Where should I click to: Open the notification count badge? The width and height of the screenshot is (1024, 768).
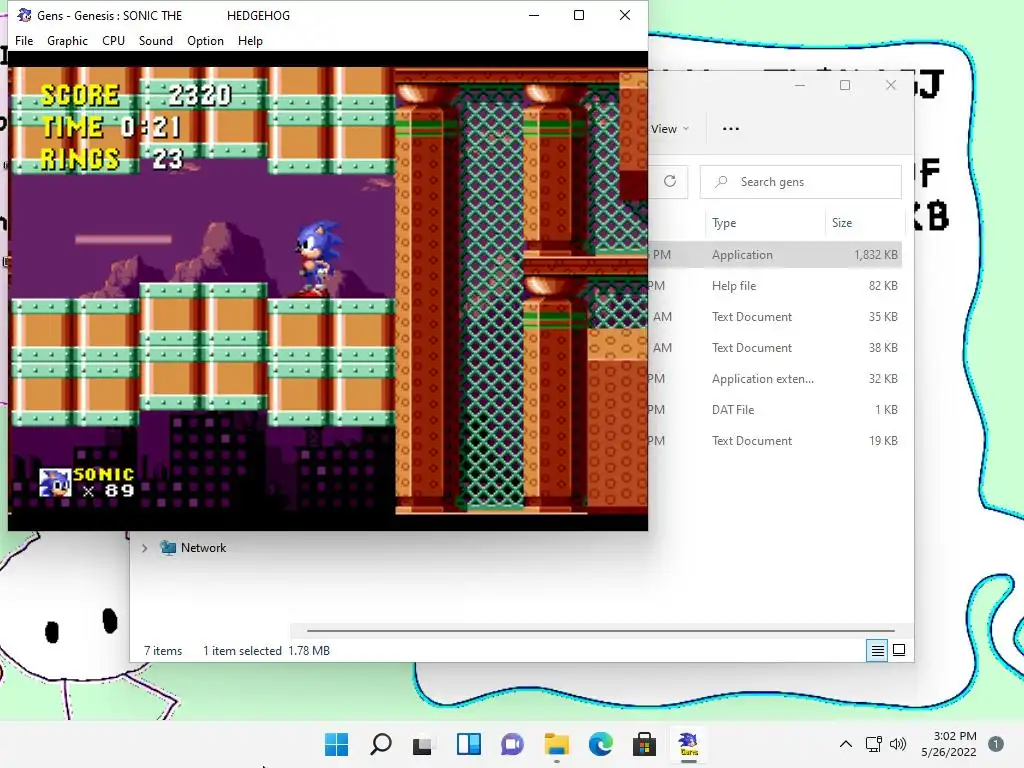(996, 744)
